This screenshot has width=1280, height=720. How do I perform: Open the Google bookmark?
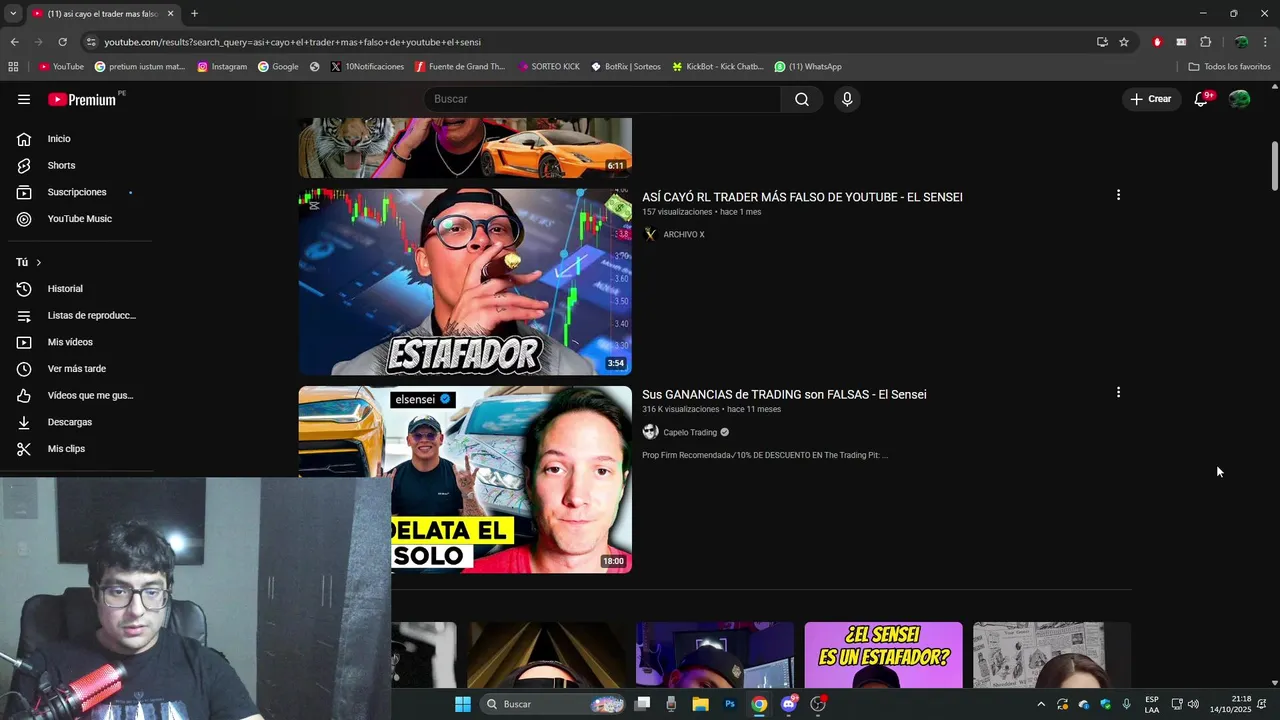pos(278,67)
